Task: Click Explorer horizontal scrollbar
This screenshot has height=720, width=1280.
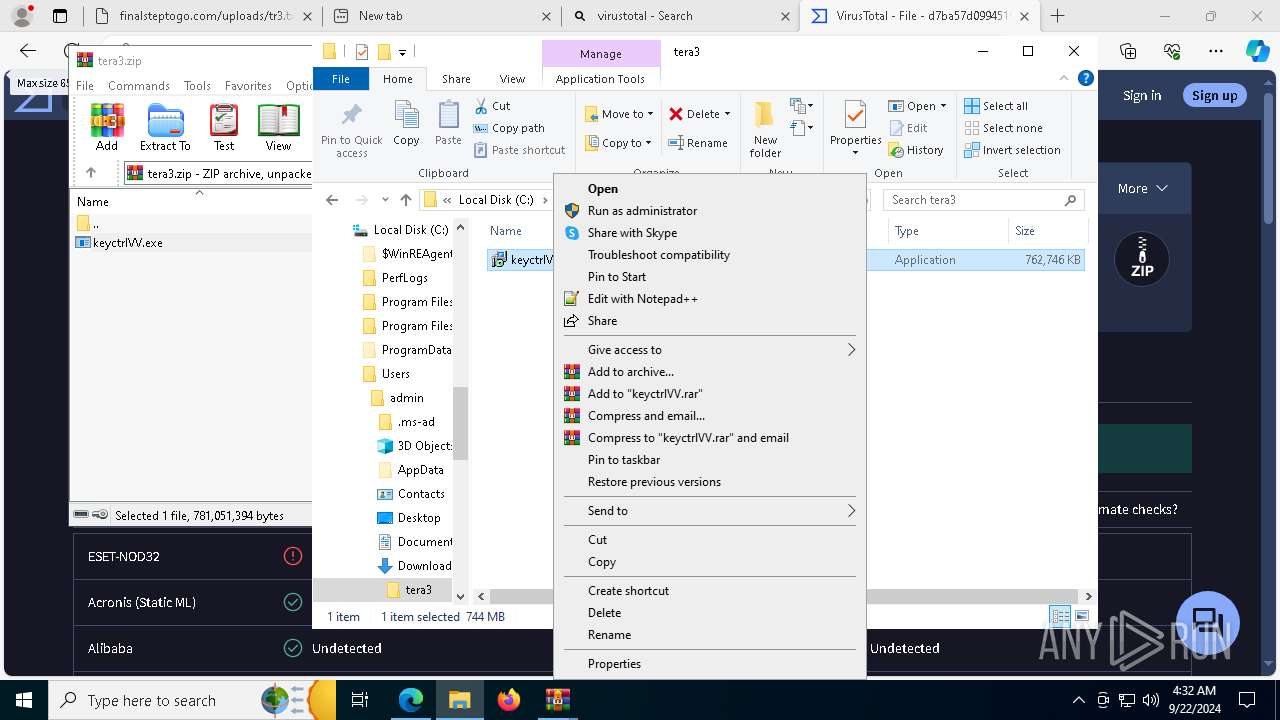Action: (x=783, y=596)
